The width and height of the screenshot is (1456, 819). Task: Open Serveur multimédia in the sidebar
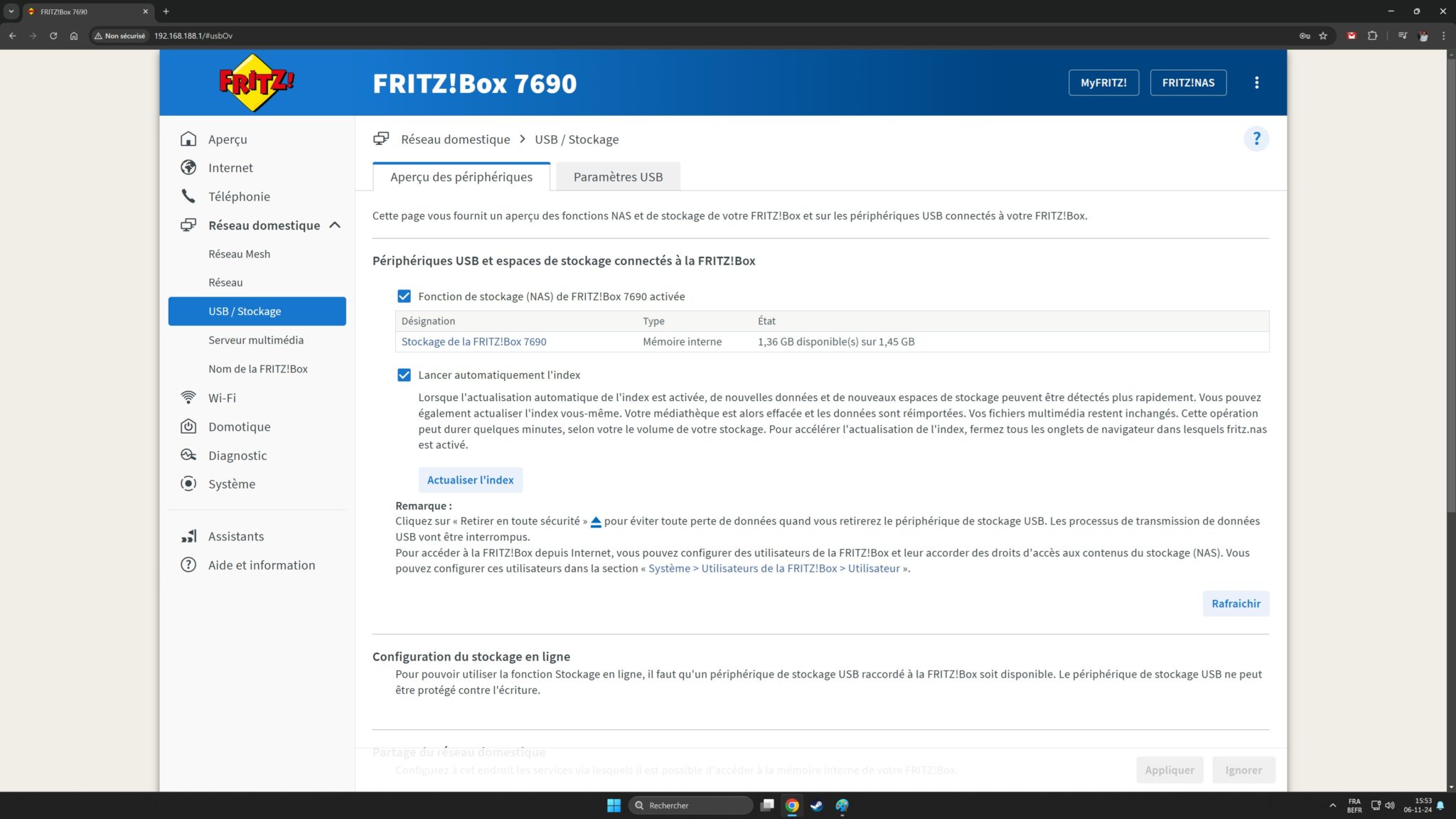click(x=256, y=340)
